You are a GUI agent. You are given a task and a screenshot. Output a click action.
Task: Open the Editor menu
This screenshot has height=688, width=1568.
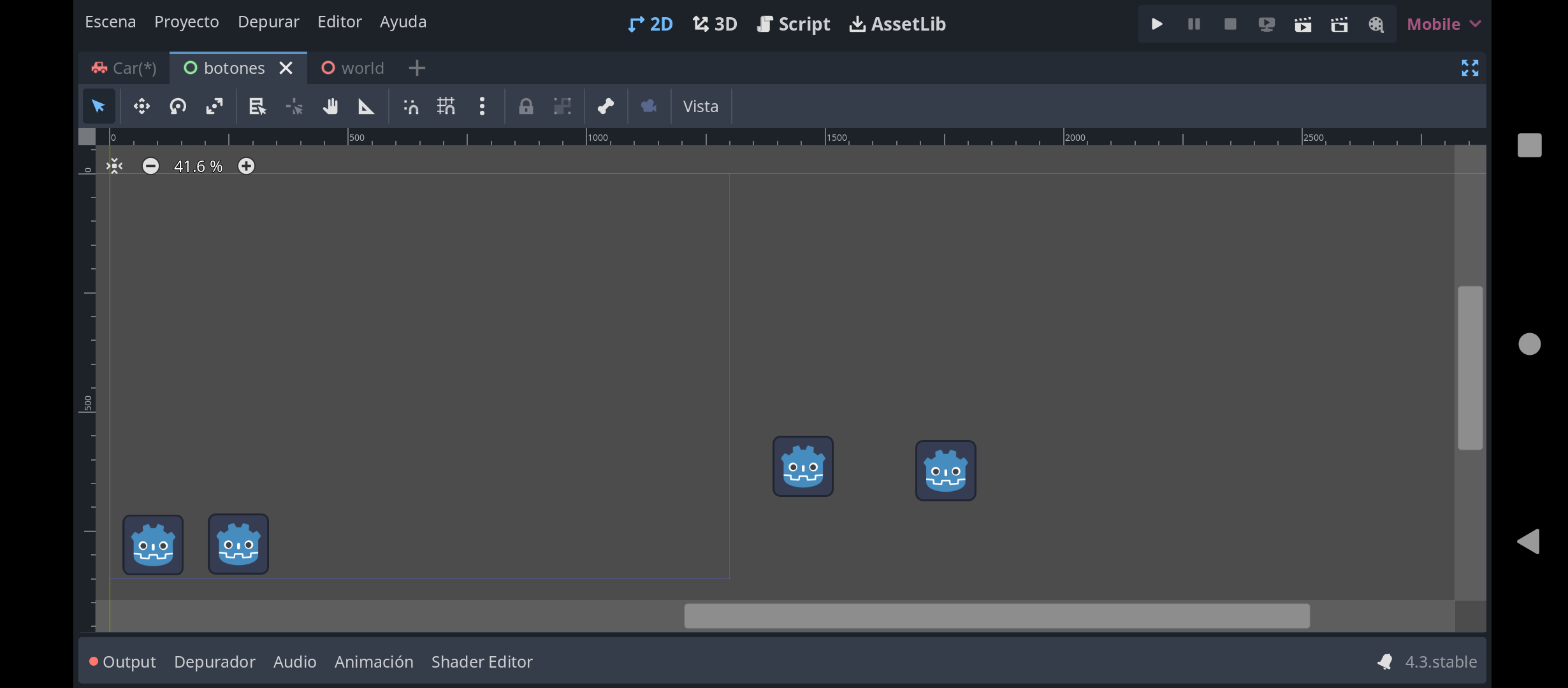(x=340, y=22)
